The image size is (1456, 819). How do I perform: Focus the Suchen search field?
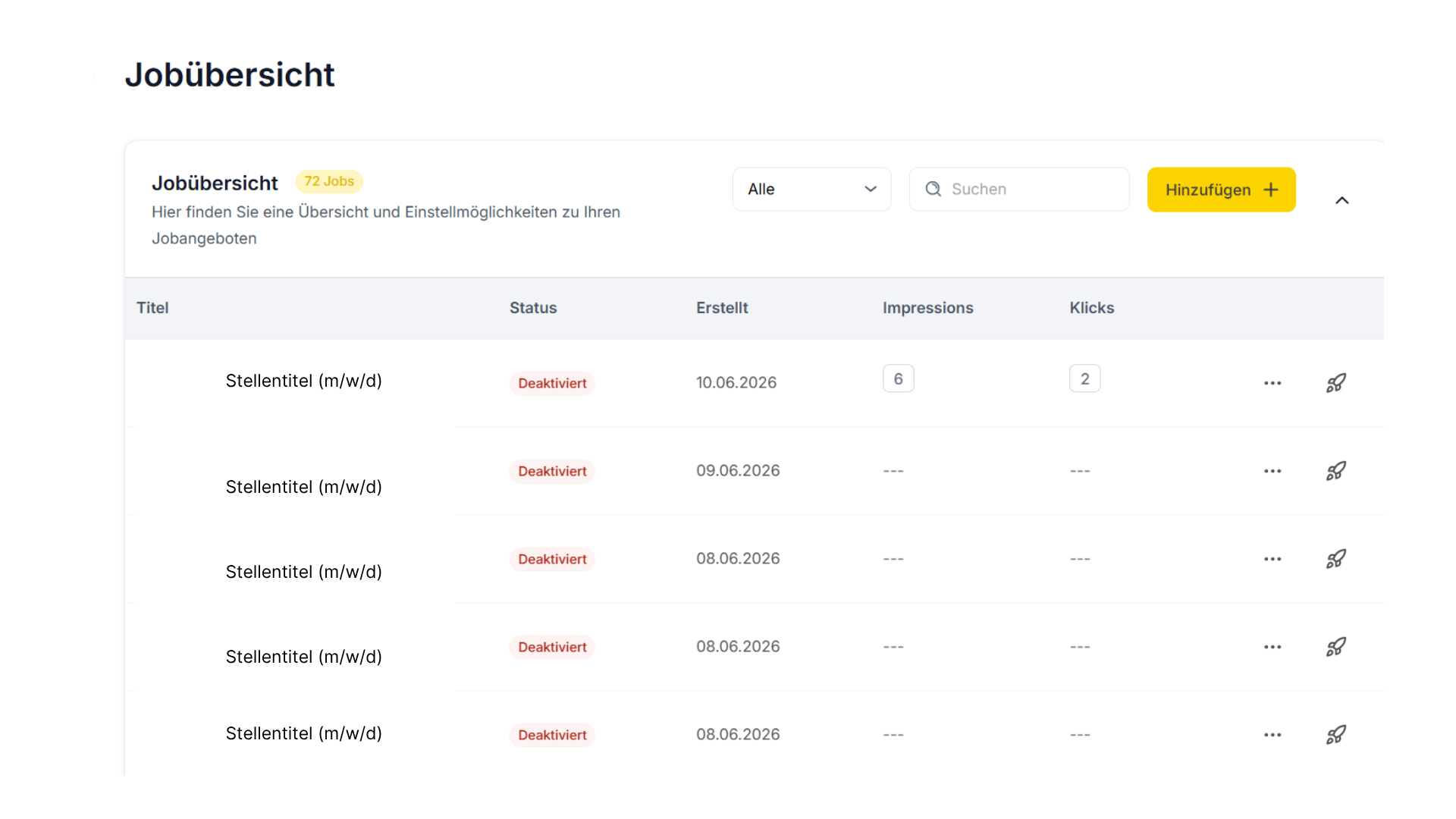1019,189
